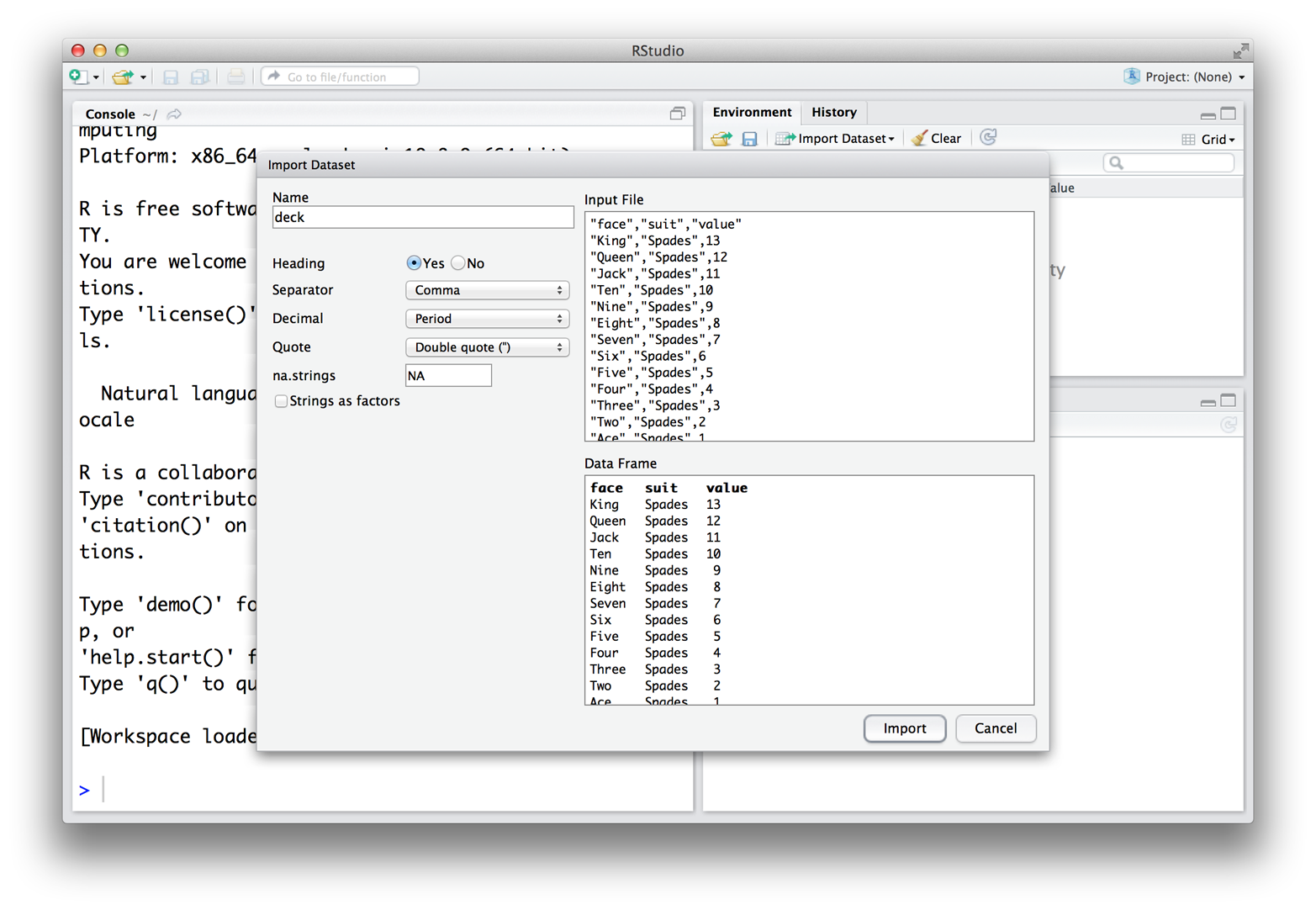The image size is (1316, 910).
Task: Click the save workspace icon in Environment
Action: pos(749,138)
